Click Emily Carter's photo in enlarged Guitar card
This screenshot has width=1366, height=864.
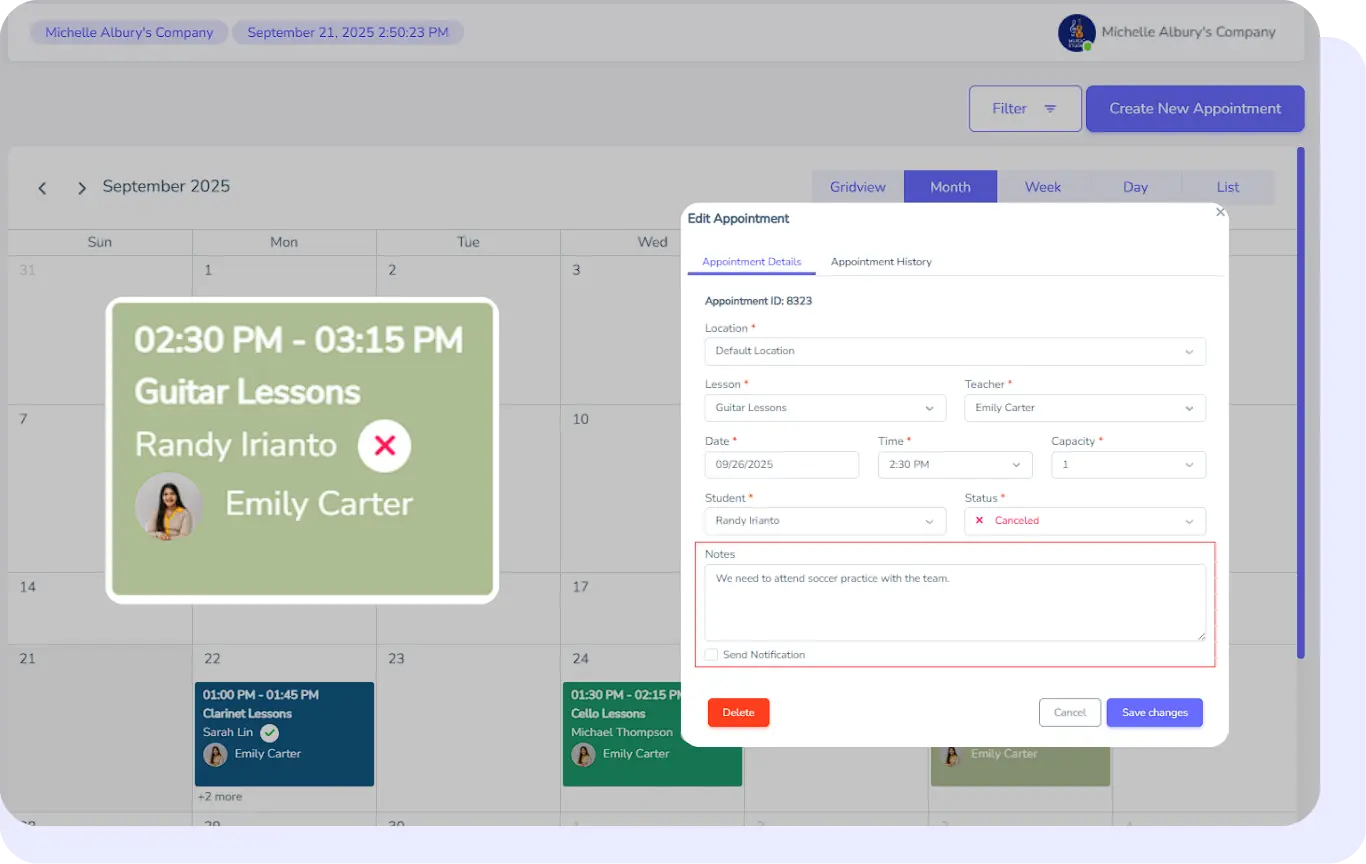pyautogui.click(x=169, y=506)
